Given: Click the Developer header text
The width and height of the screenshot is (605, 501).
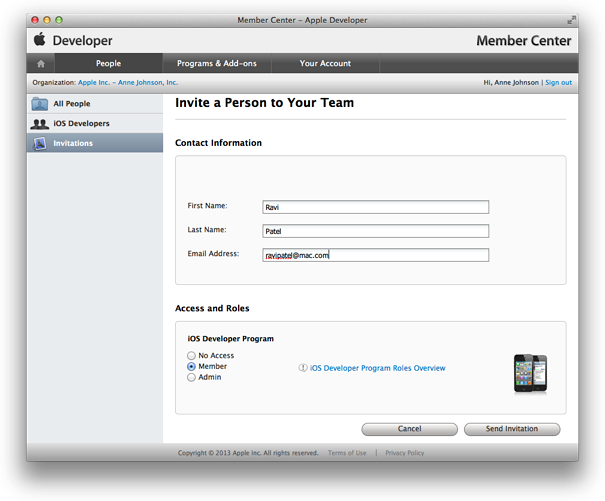Looking at the screenshot, I should [83, 41].
